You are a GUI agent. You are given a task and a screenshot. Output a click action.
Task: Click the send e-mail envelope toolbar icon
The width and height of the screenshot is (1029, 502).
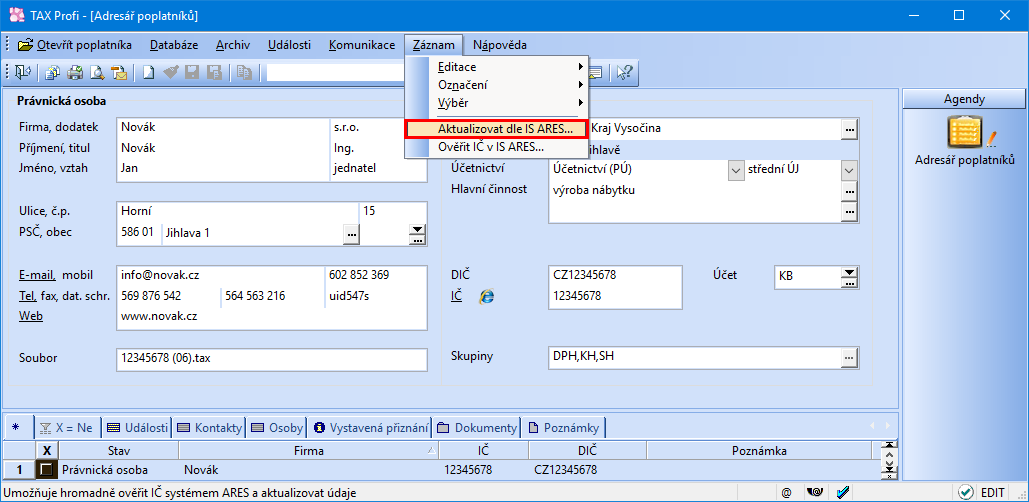point(119,72)
